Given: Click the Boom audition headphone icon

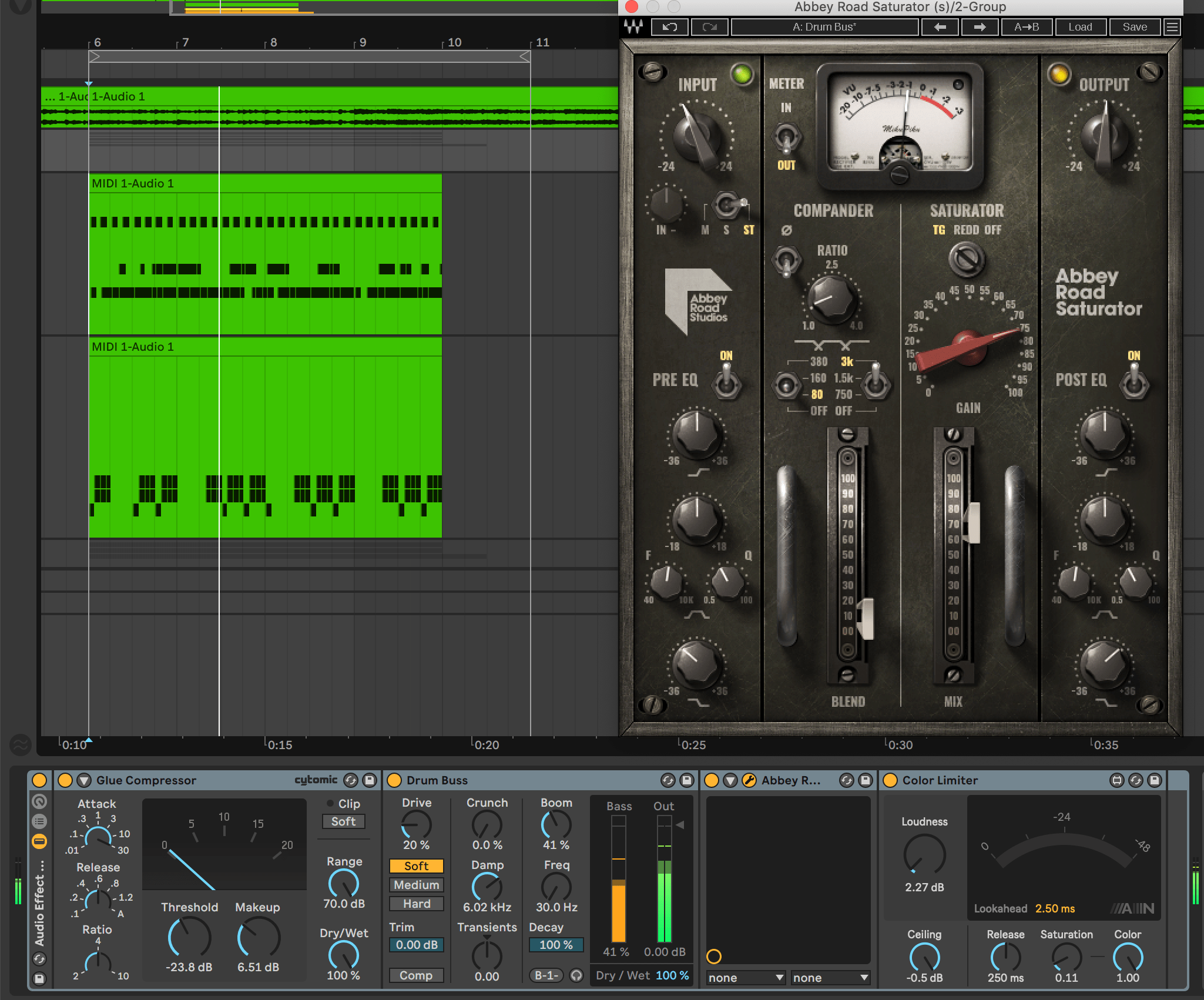Looking at the screenshot, I should (576, 975).
